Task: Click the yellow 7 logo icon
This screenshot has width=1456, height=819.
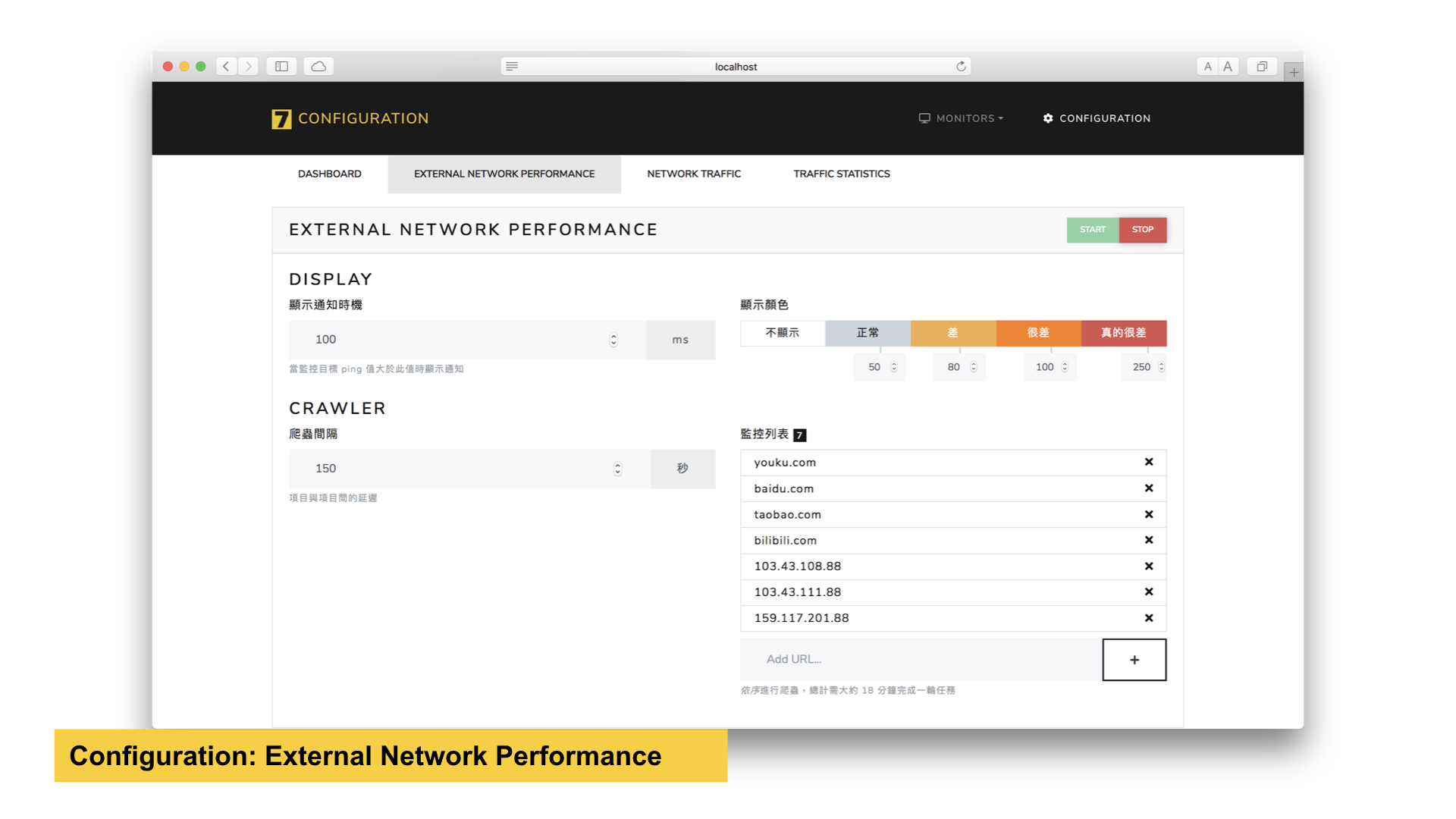Action: 281,119
